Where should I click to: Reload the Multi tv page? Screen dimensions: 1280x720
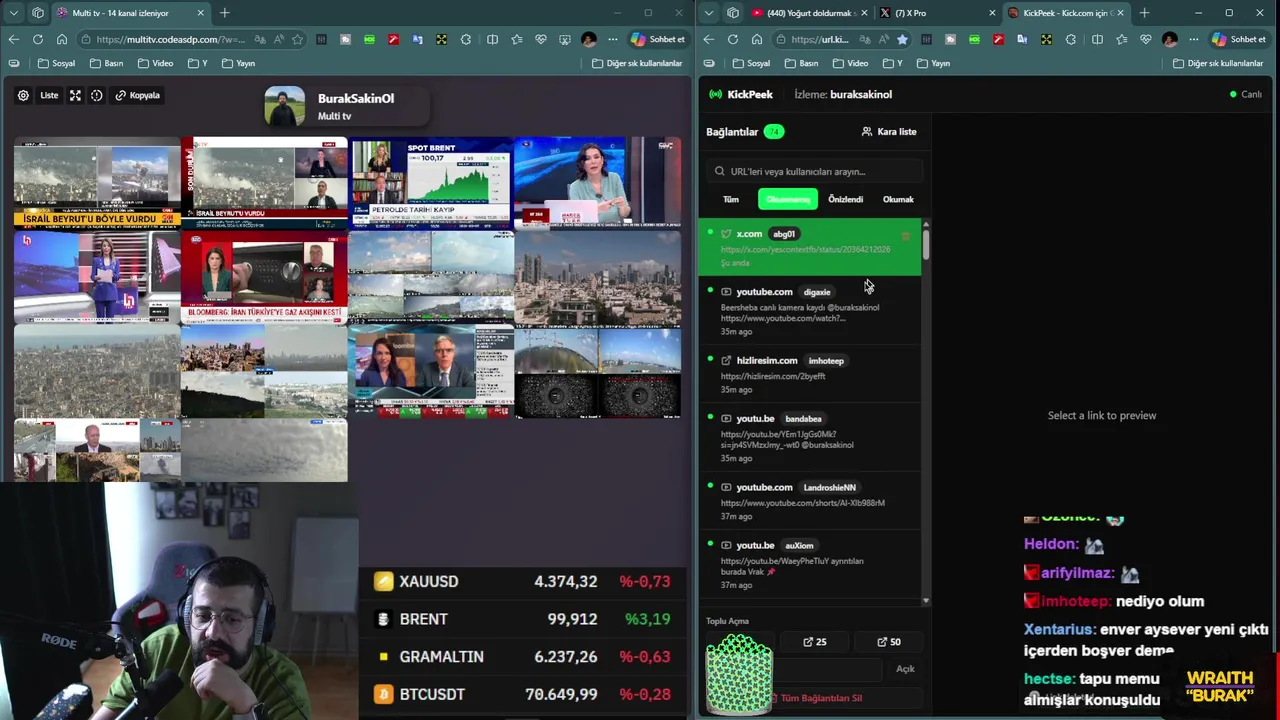tap(37, 39)
